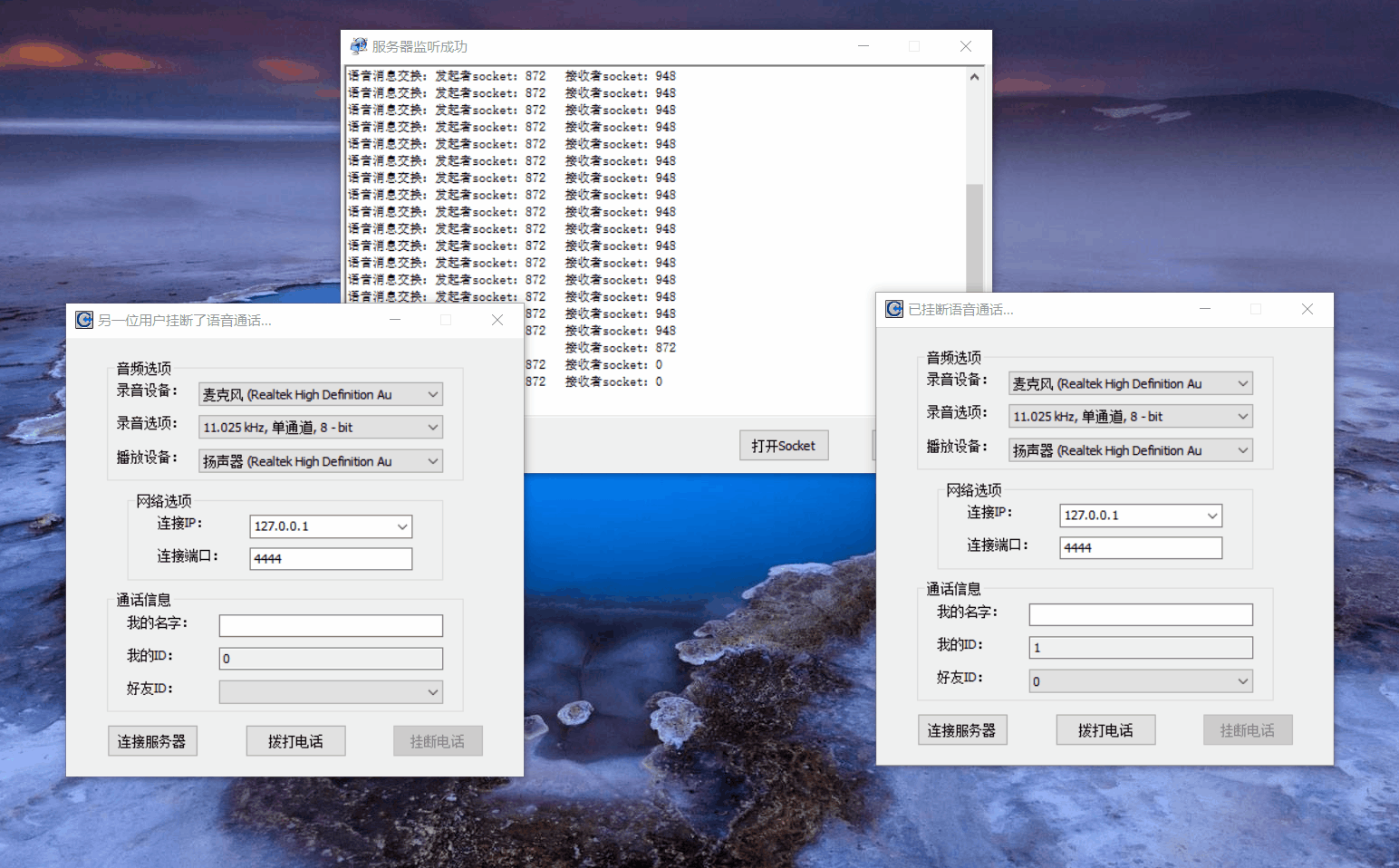Open the 好友ID dropdown in the right window
Viewport: 1399px width, 868px height.
coord(1240,680)
